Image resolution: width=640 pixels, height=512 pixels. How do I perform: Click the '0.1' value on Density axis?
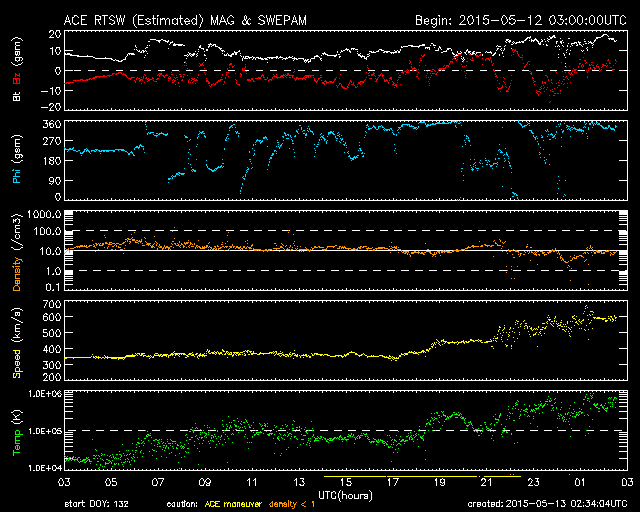point(53,287)
